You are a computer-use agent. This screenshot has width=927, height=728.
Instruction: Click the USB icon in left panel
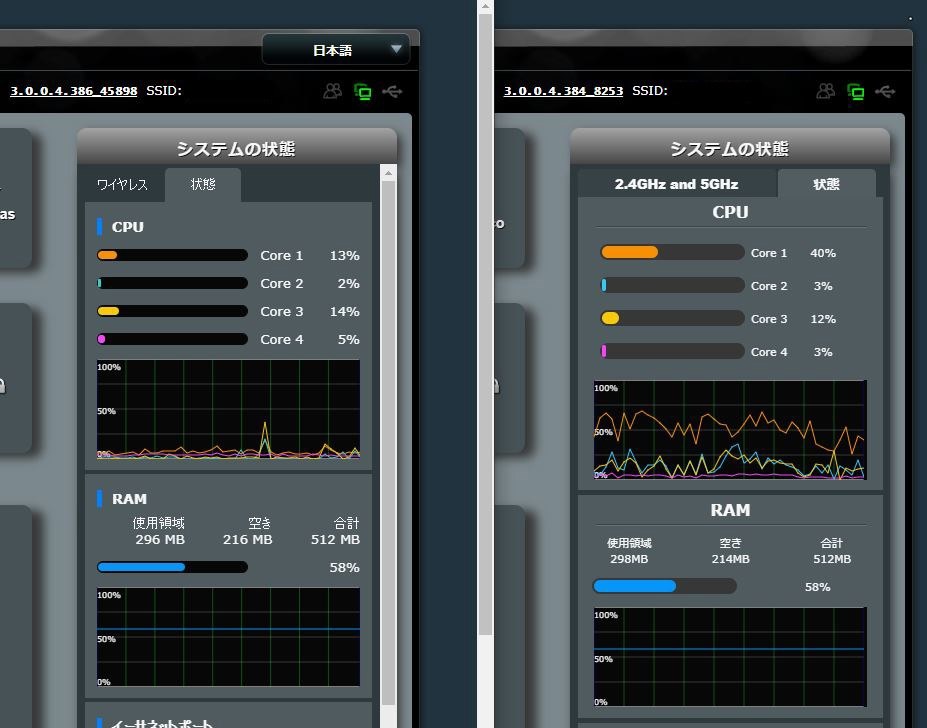coord(392,92)
